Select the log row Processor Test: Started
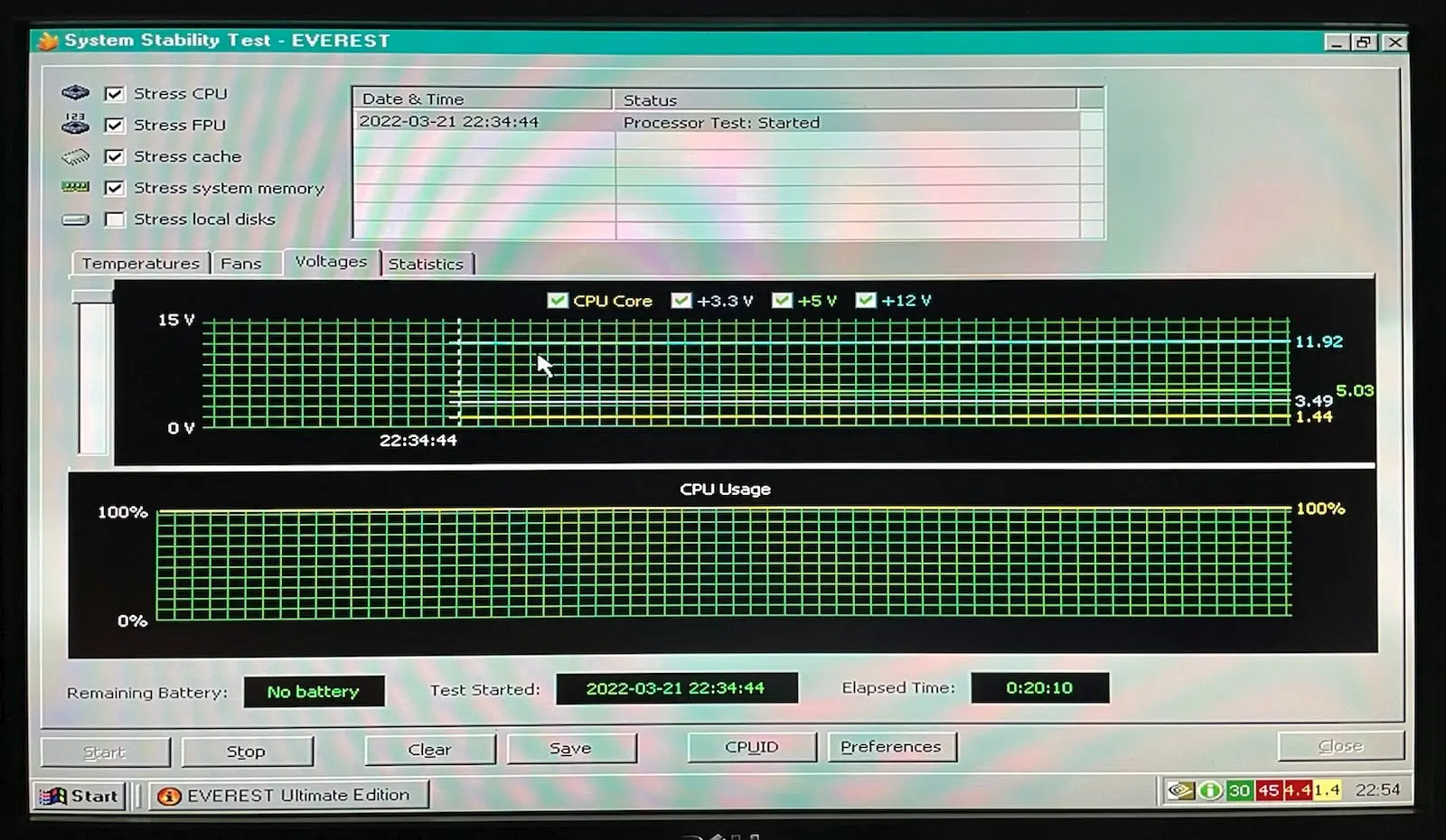The width and height of the screenshot is (1446, 840). click(x=717, y=122)
